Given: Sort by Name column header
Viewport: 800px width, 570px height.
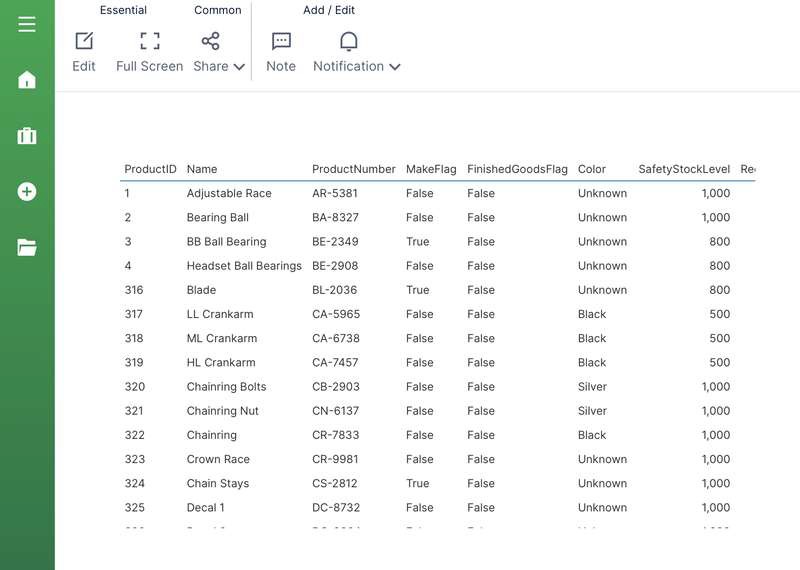Looking at the screenshot, I should [x=202, y=169].
